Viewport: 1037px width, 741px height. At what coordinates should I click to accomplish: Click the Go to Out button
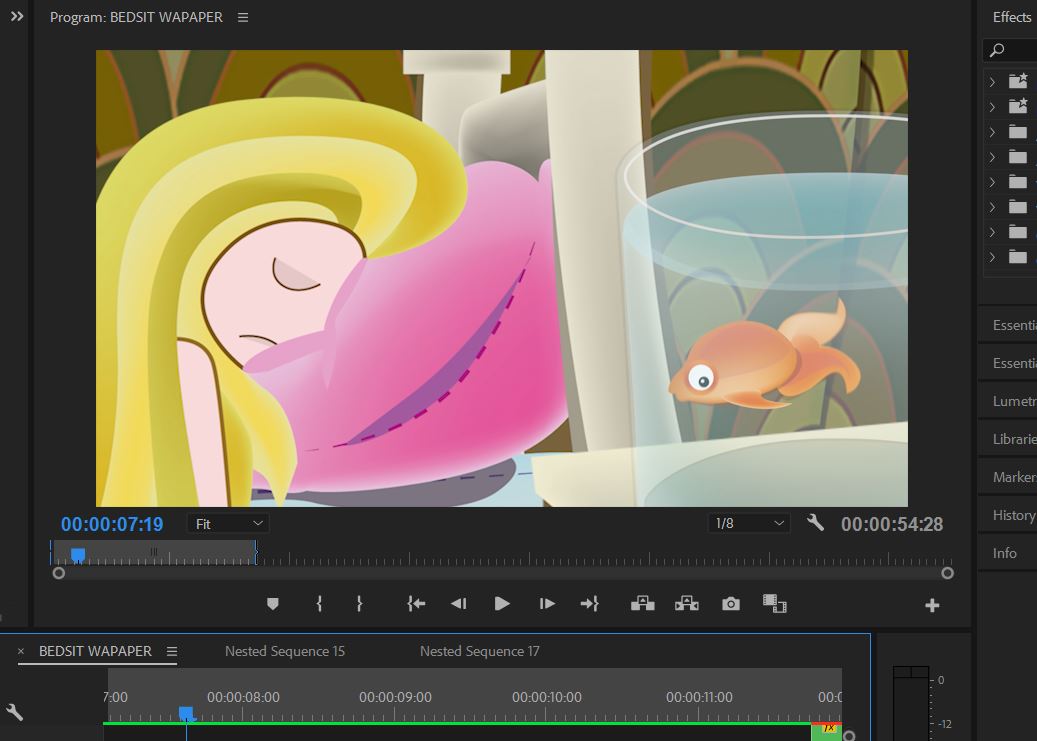pyautogui.click(x=589, y=603)
